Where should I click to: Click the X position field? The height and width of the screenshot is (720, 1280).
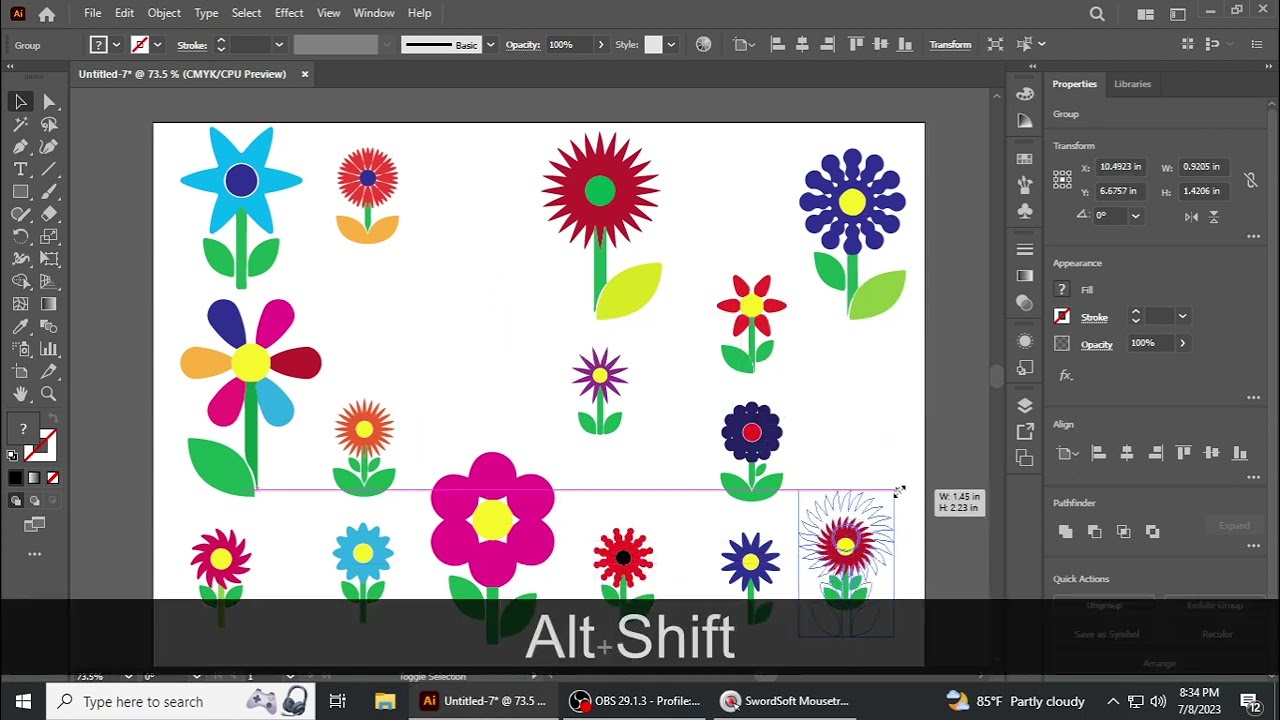click(1120, 167)
